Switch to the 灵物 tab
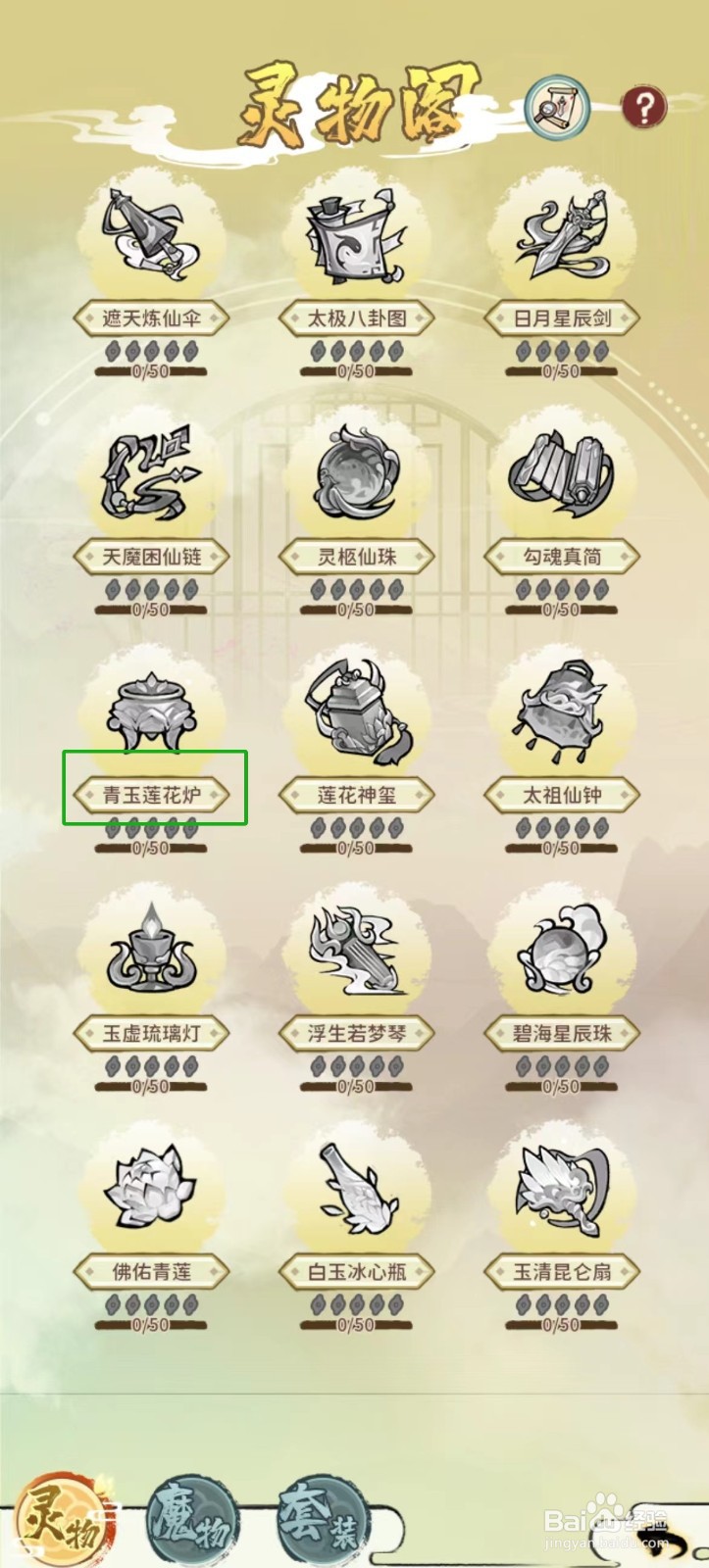This screenshot has height=1568, width=709. [64, 1521]
